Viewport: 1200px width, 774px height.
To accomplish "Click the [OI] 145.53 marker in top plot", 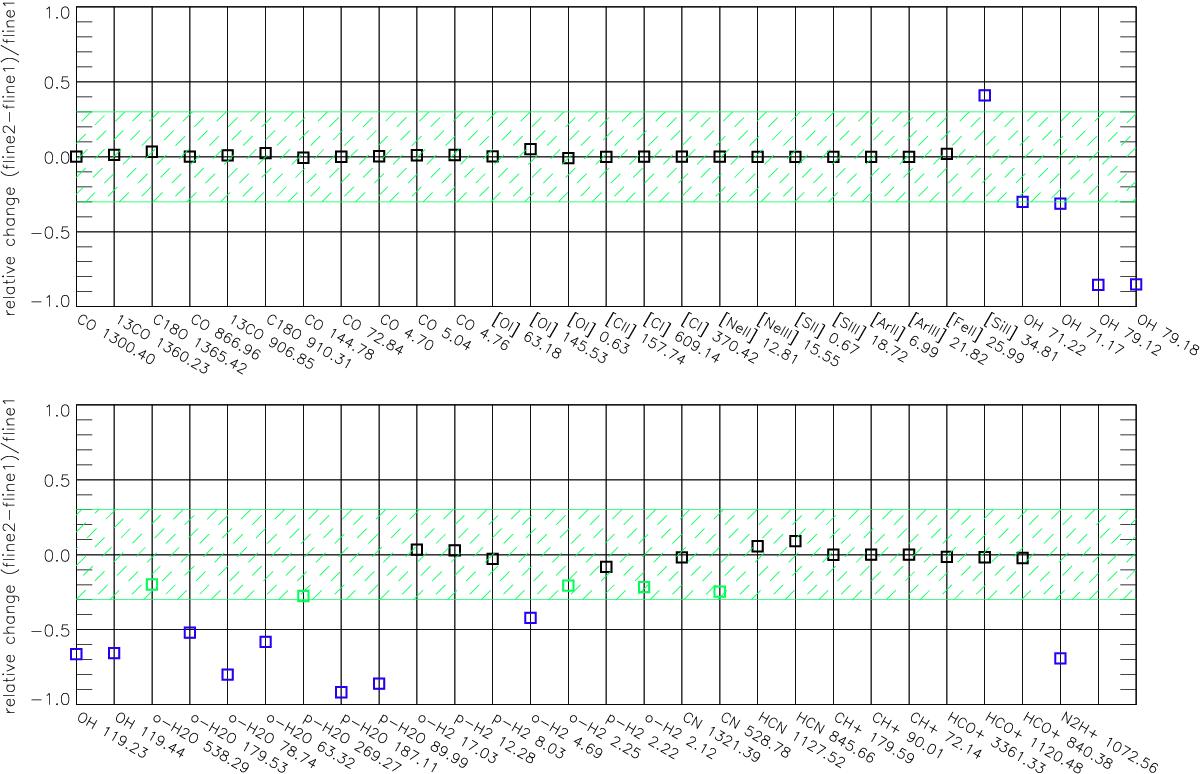I will point(530,149).
